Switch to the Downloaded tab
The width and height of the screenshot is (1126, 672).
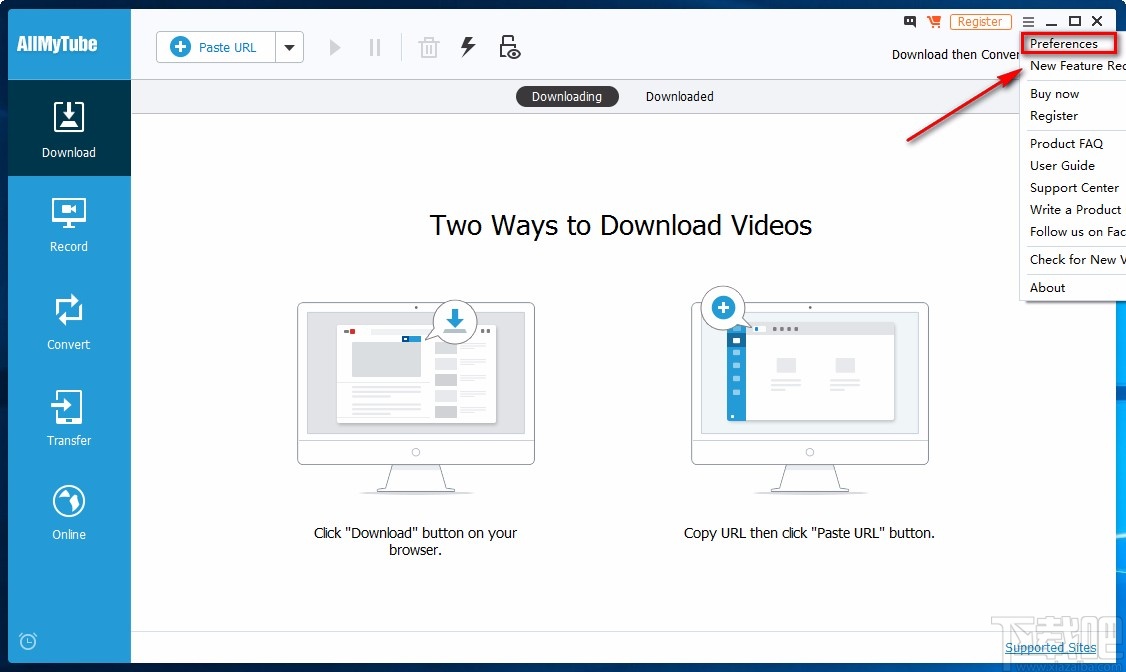tap(679, 96)
